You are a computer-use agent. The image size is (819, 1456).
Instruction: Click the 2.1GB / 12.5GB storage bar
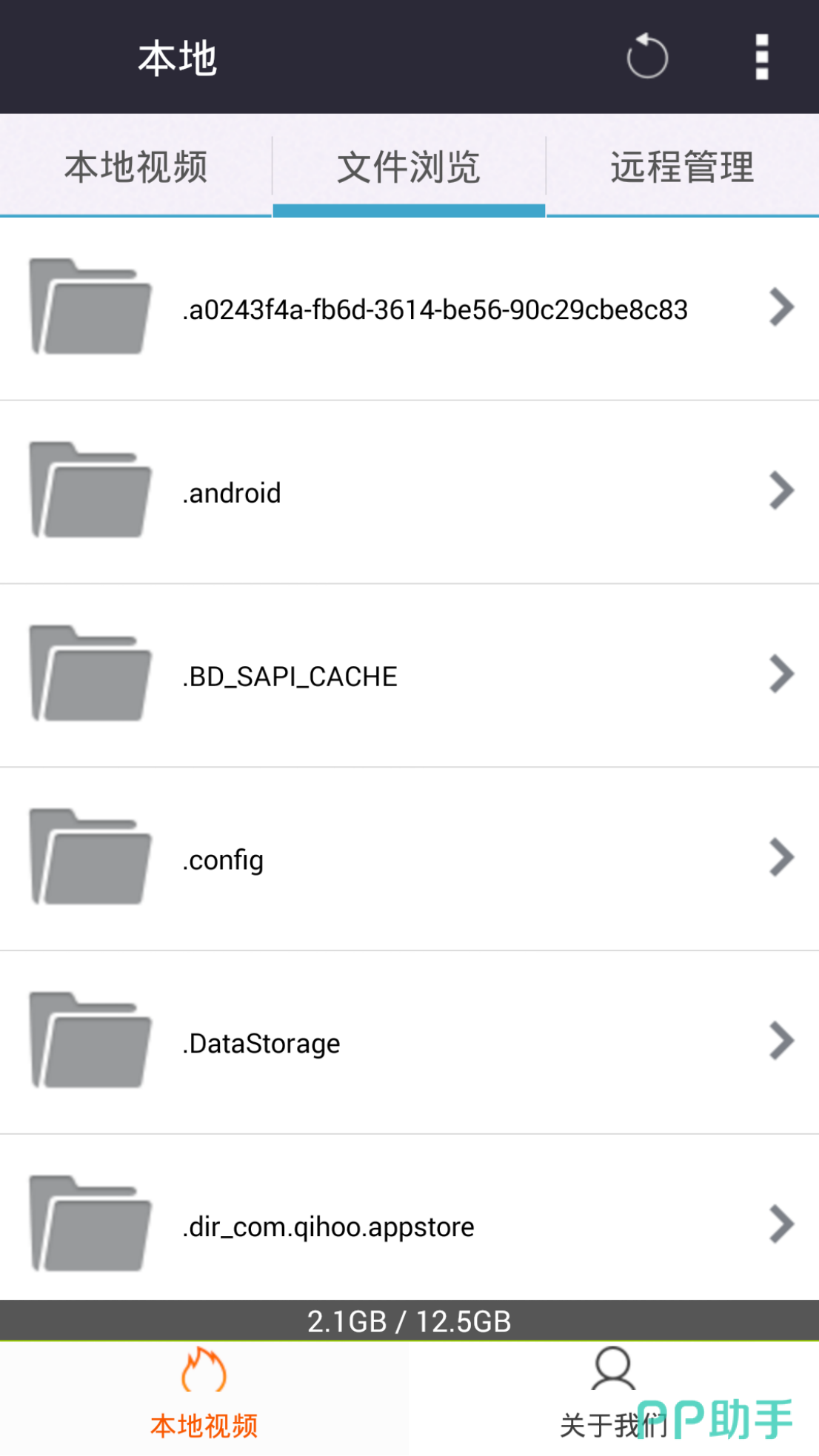click(x=409, y=1321)
